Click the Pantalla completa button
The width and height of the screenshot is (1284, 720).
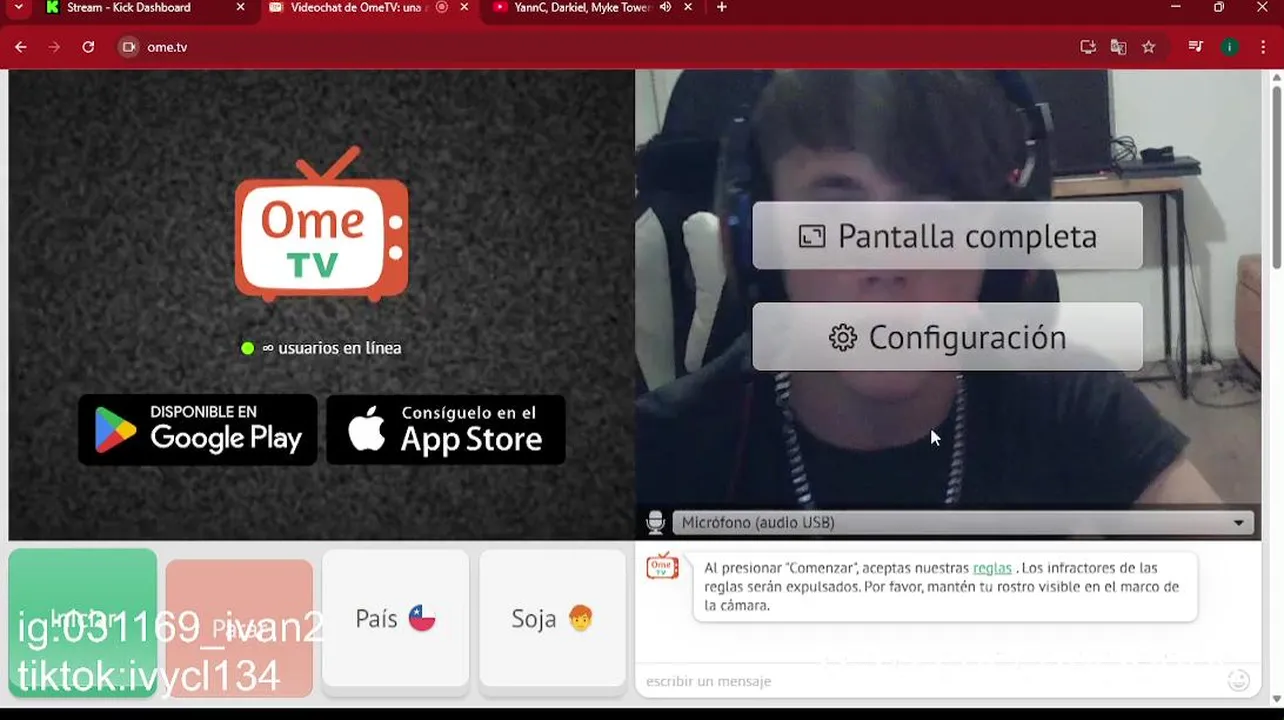(947, 236)
